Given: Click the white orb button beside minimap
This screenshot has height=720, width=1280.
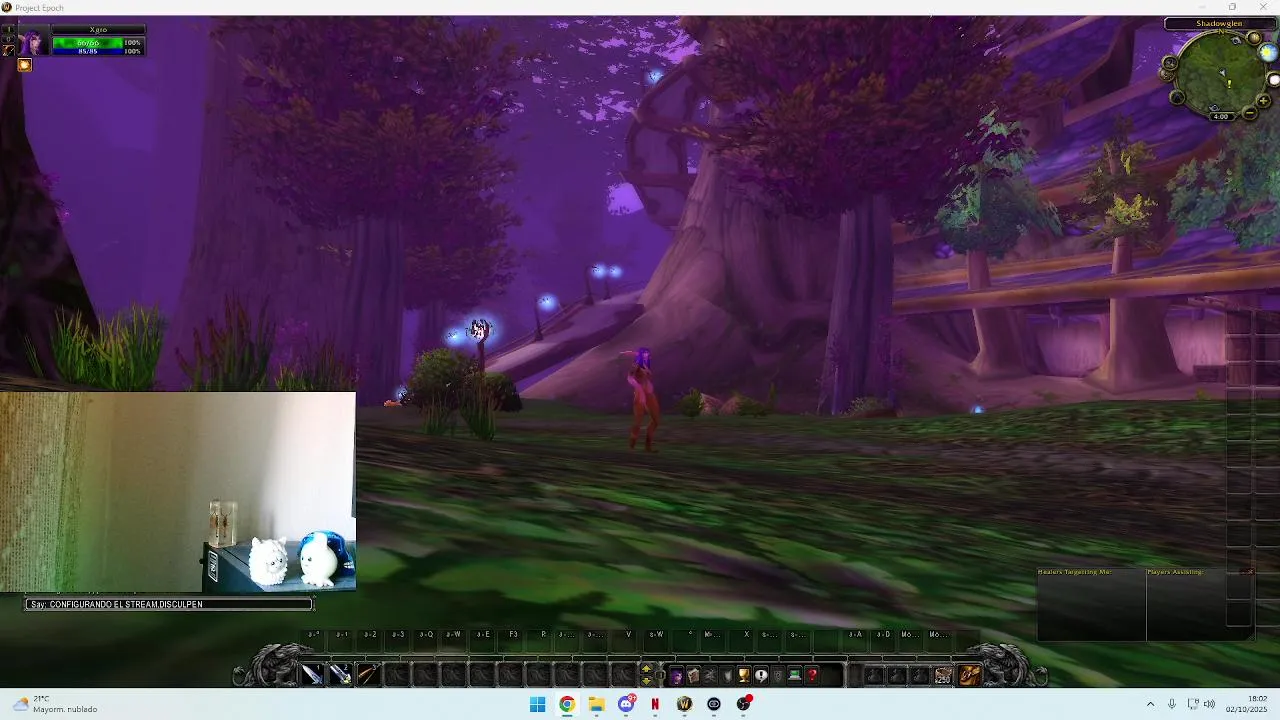Looking at the screenshot, I should pos(1274,80).
